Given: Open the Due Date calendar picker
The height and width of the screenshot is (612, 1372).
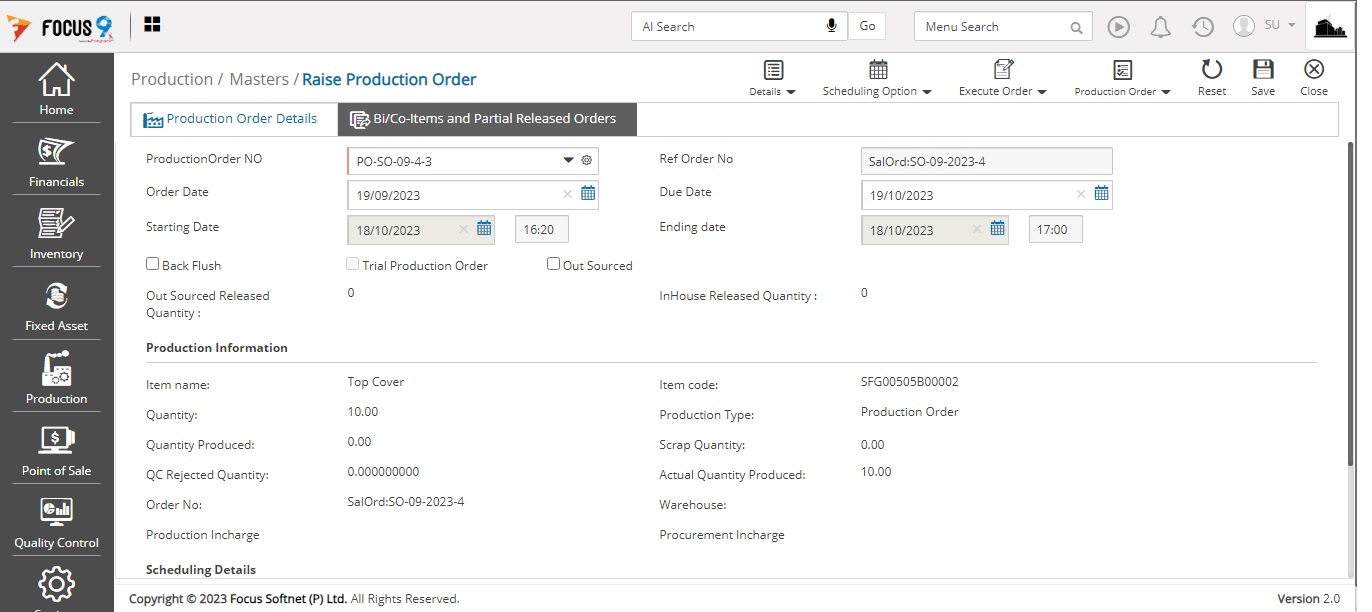Looking at the screenshot, I should [1101, 194].
